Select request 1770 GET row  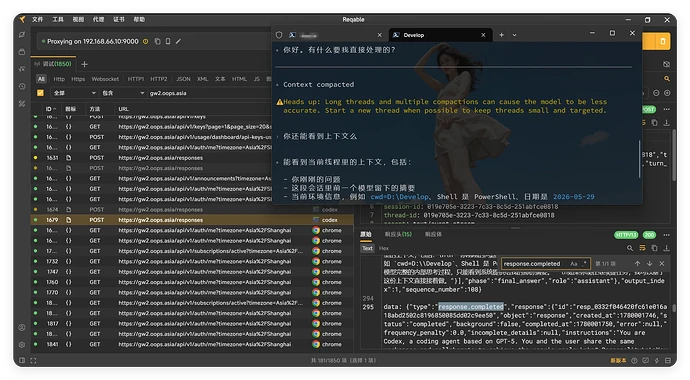[x=192, y=292]
